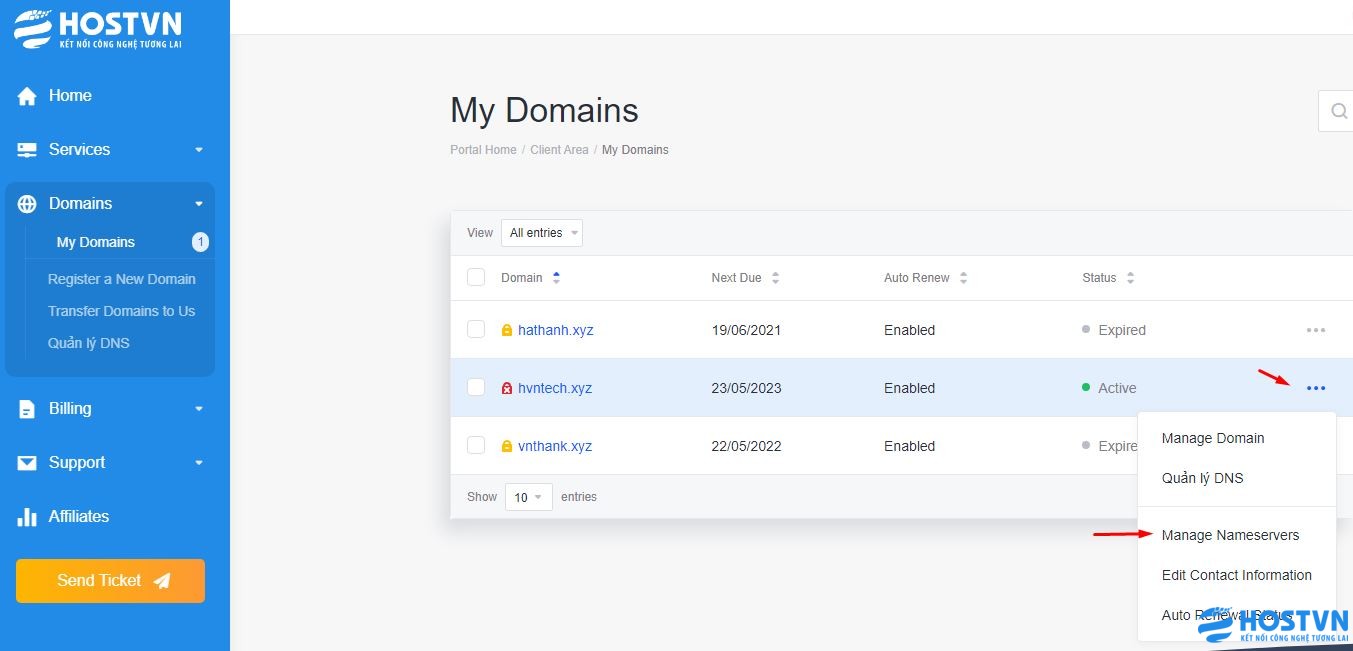The image size is (1353, 651).
Task: Sort by Domain column arrows
Action: [556, 278]
